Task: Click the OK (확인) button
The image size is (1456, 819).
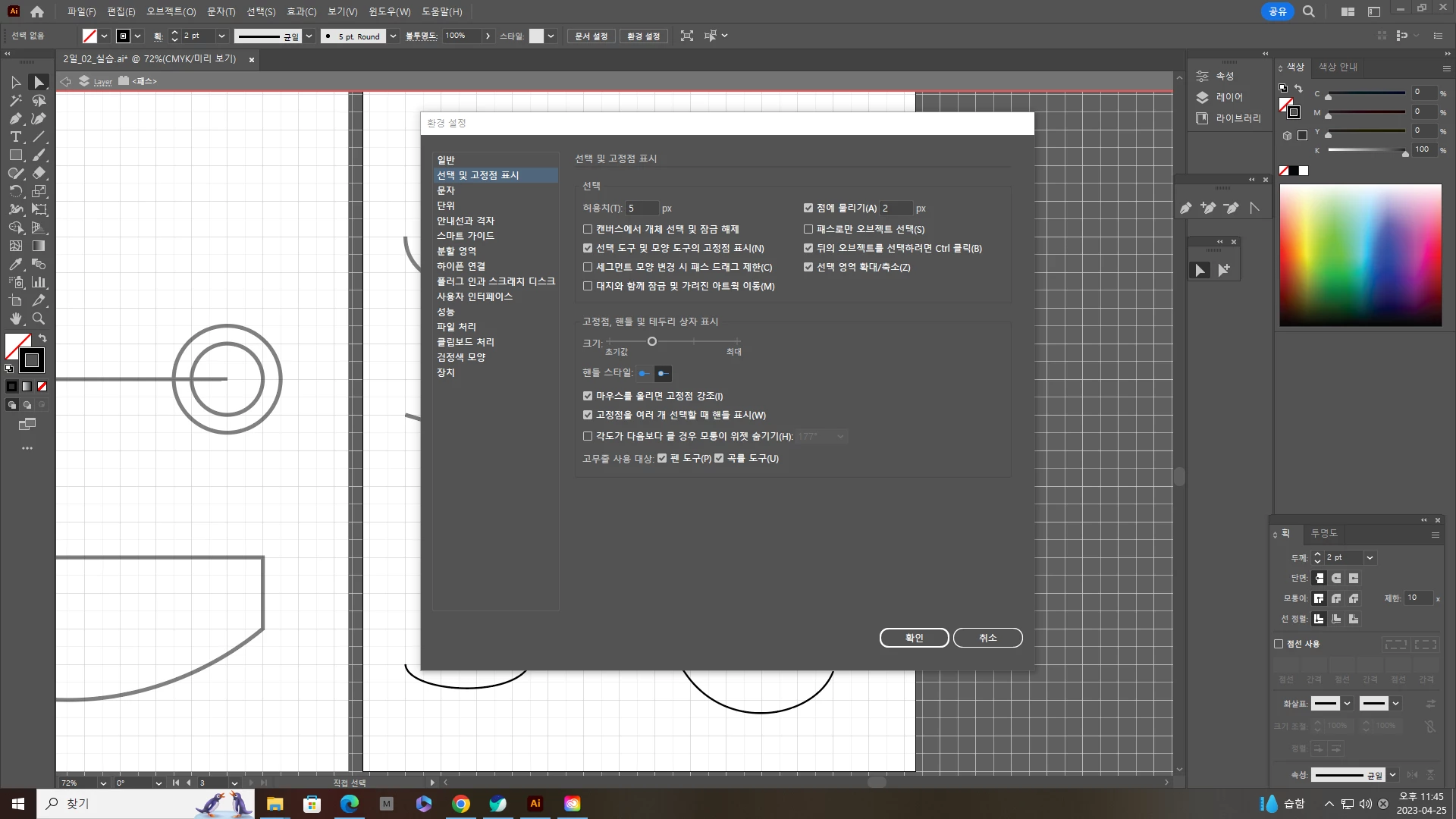Action: pyautogui.click(x=914, y=638)
